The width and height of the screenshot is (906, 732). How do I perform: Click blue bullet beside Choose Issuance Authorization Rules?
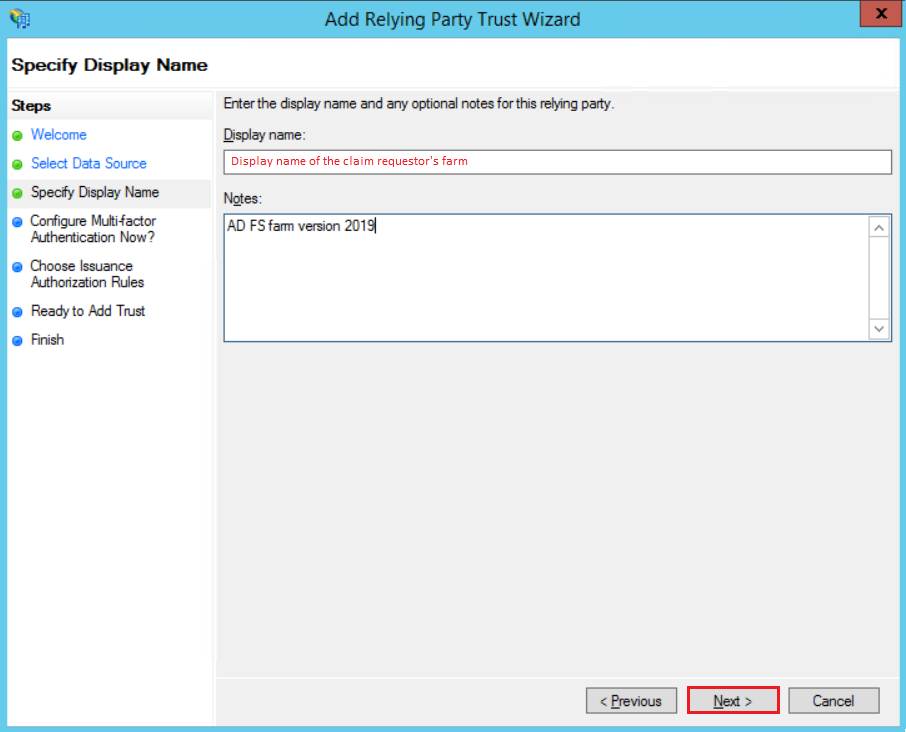click(17, 267)
